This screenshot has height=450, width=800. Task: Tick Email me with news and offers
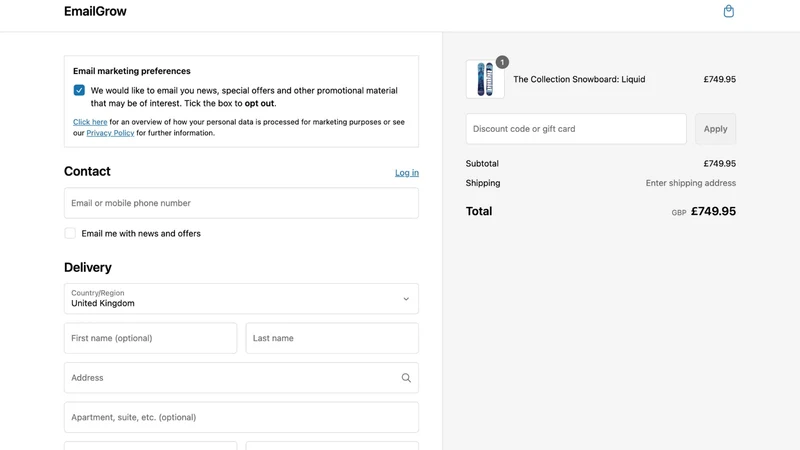coord(70,233)
